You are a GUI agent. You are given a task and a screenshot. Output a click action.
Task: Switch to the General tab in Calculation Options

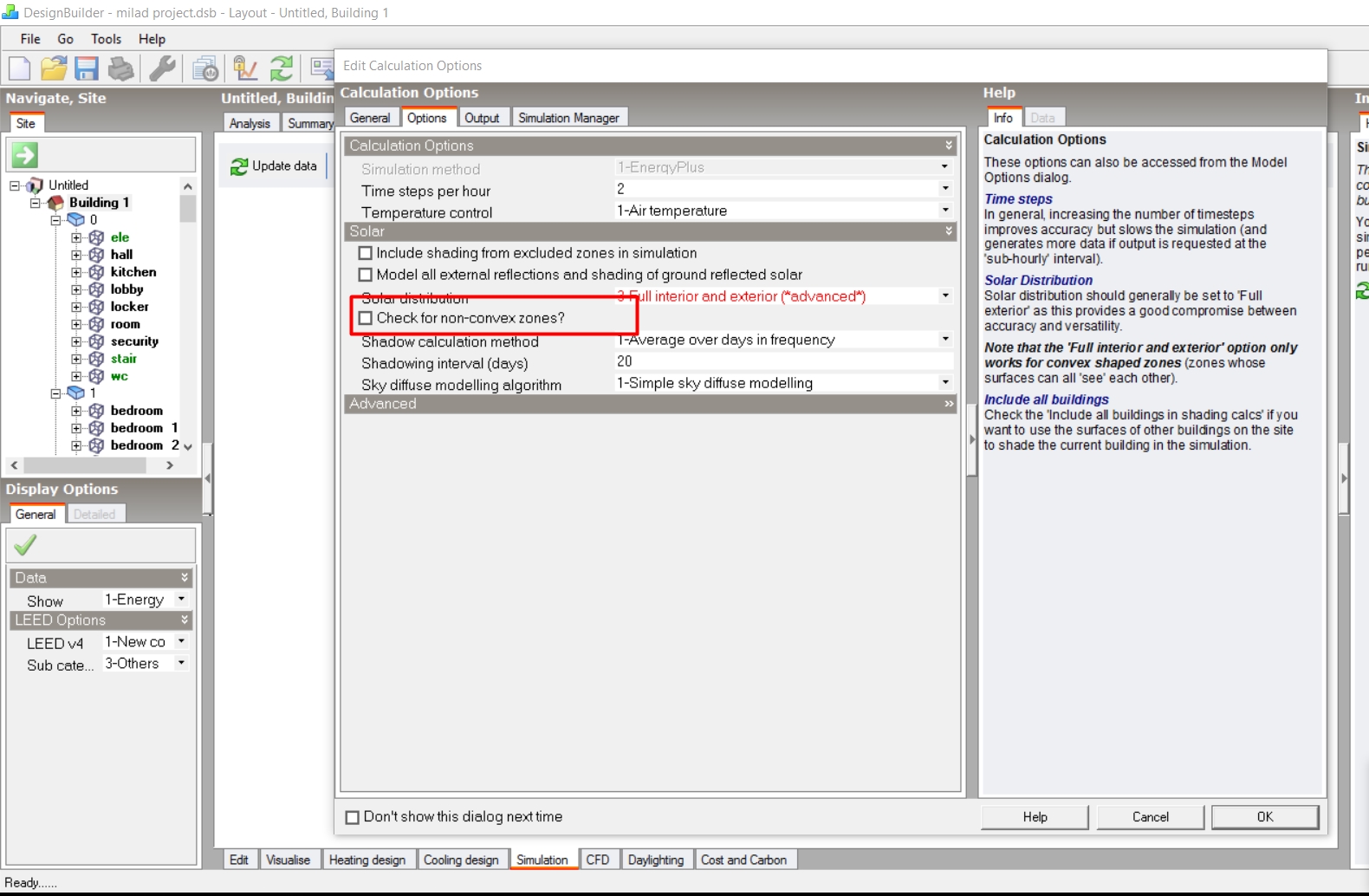(370, 118)
